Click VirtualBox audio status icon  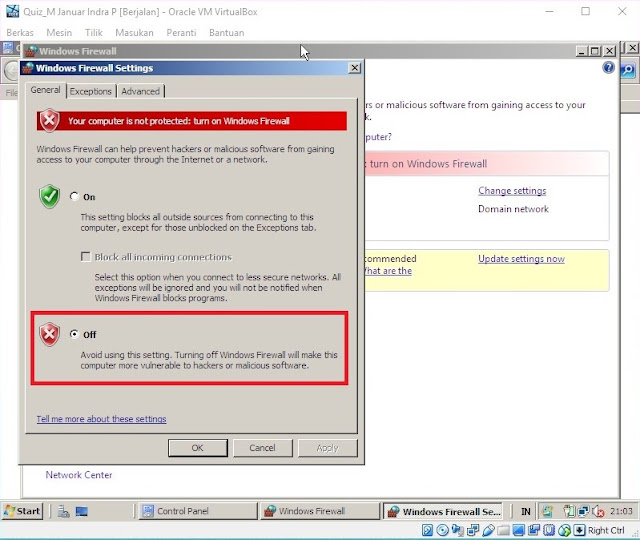[458, 530]
